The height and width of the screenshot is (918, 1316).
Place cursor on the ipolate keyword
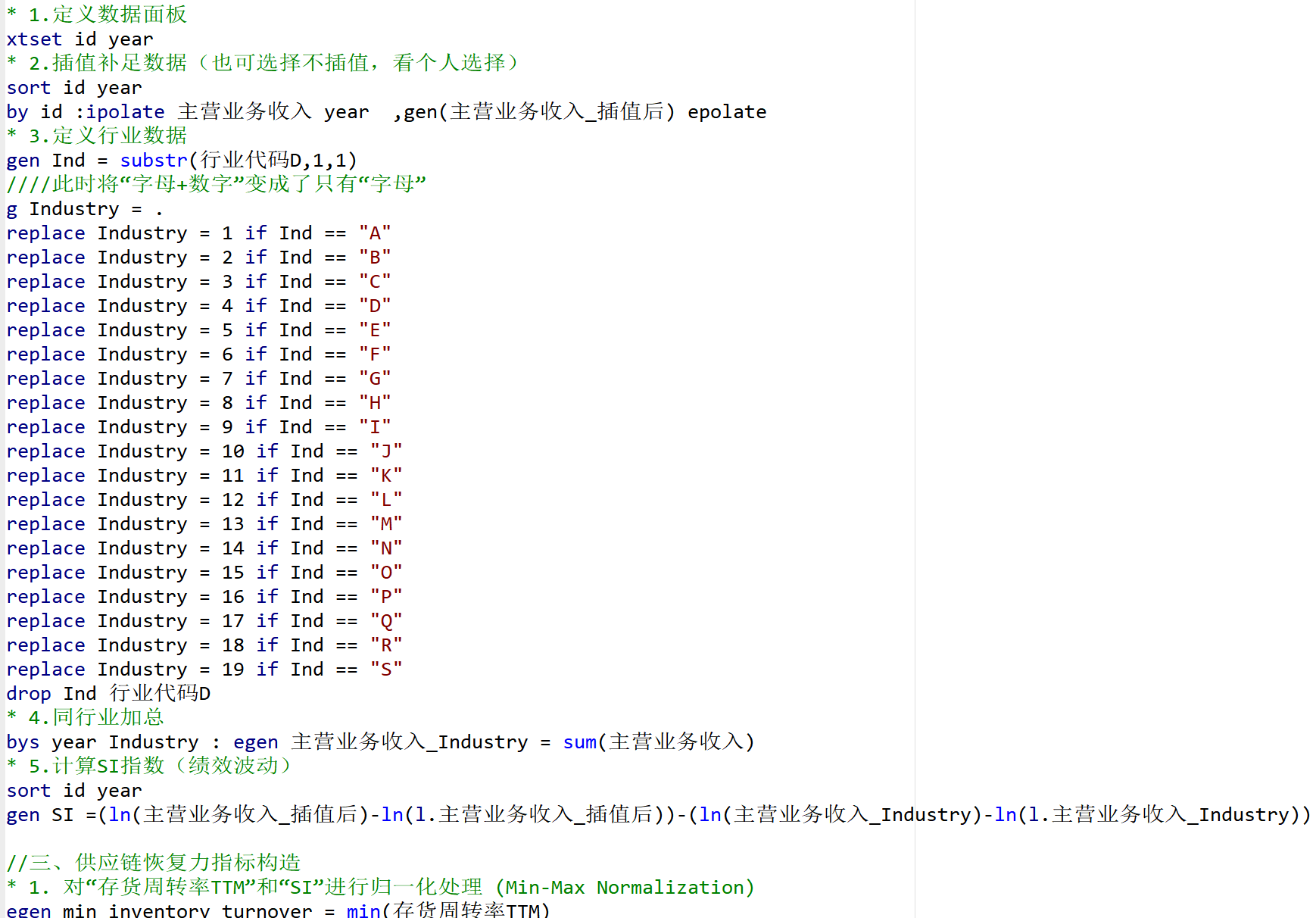point(125,112)
